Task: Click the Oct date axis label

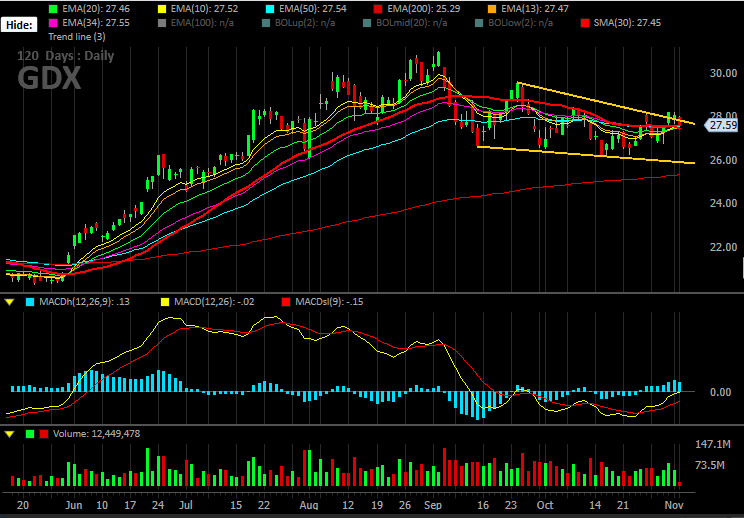Action: (x=545, y=504)
